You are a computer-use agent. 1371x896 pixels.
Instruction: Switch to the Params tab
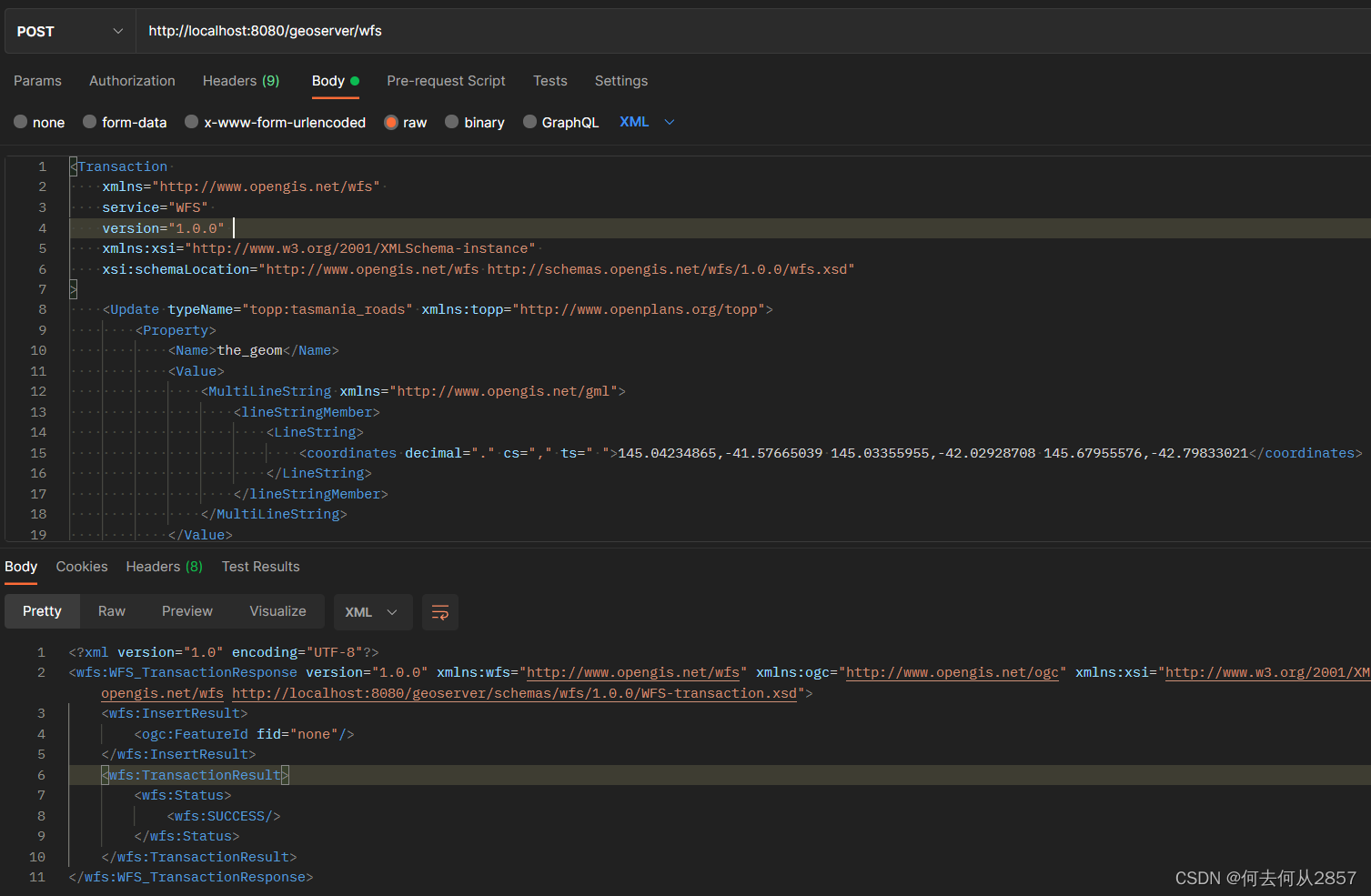(37, 81)
